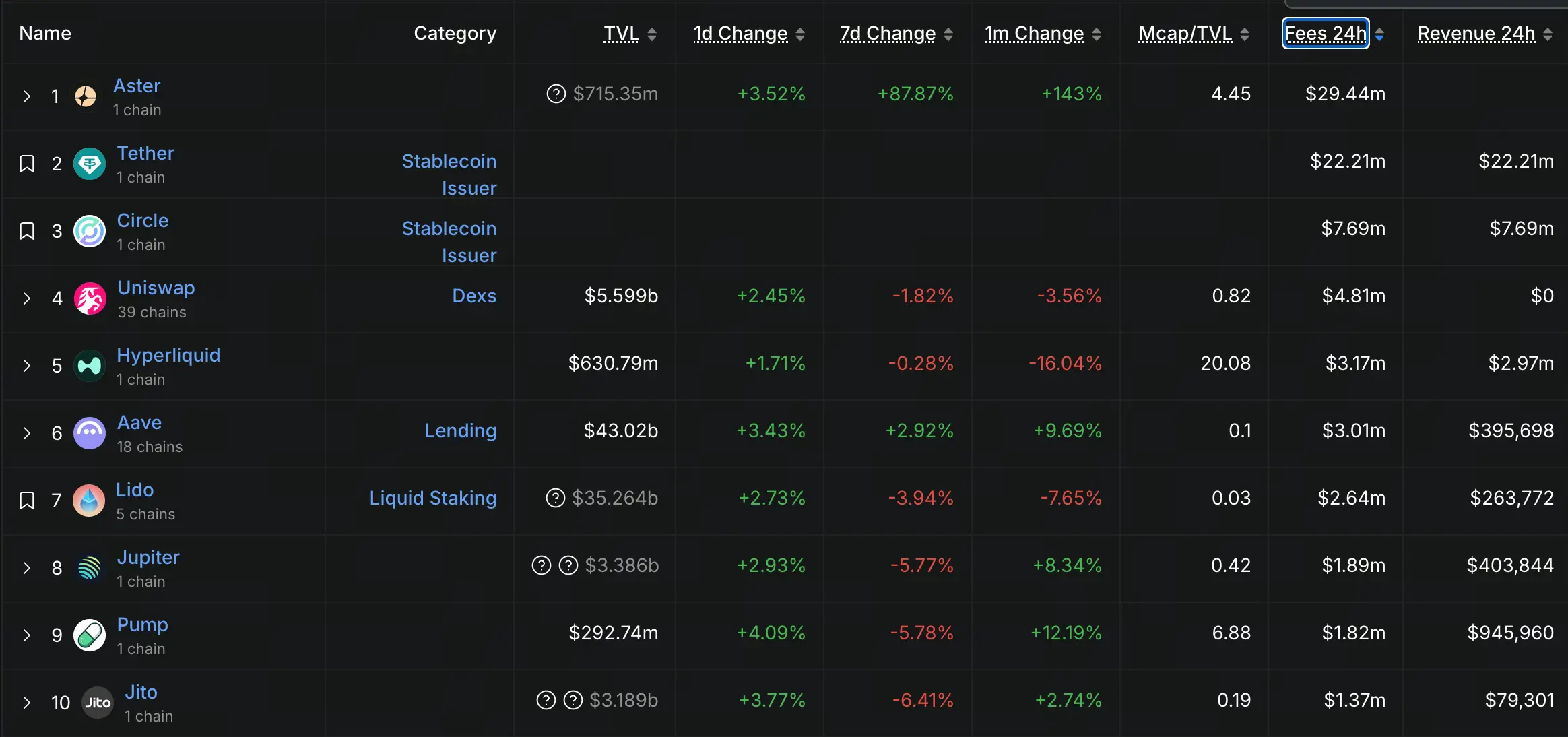Sort by TVL column header
This screenshot has height=737, width=1568.
click(x=621, y=34)
